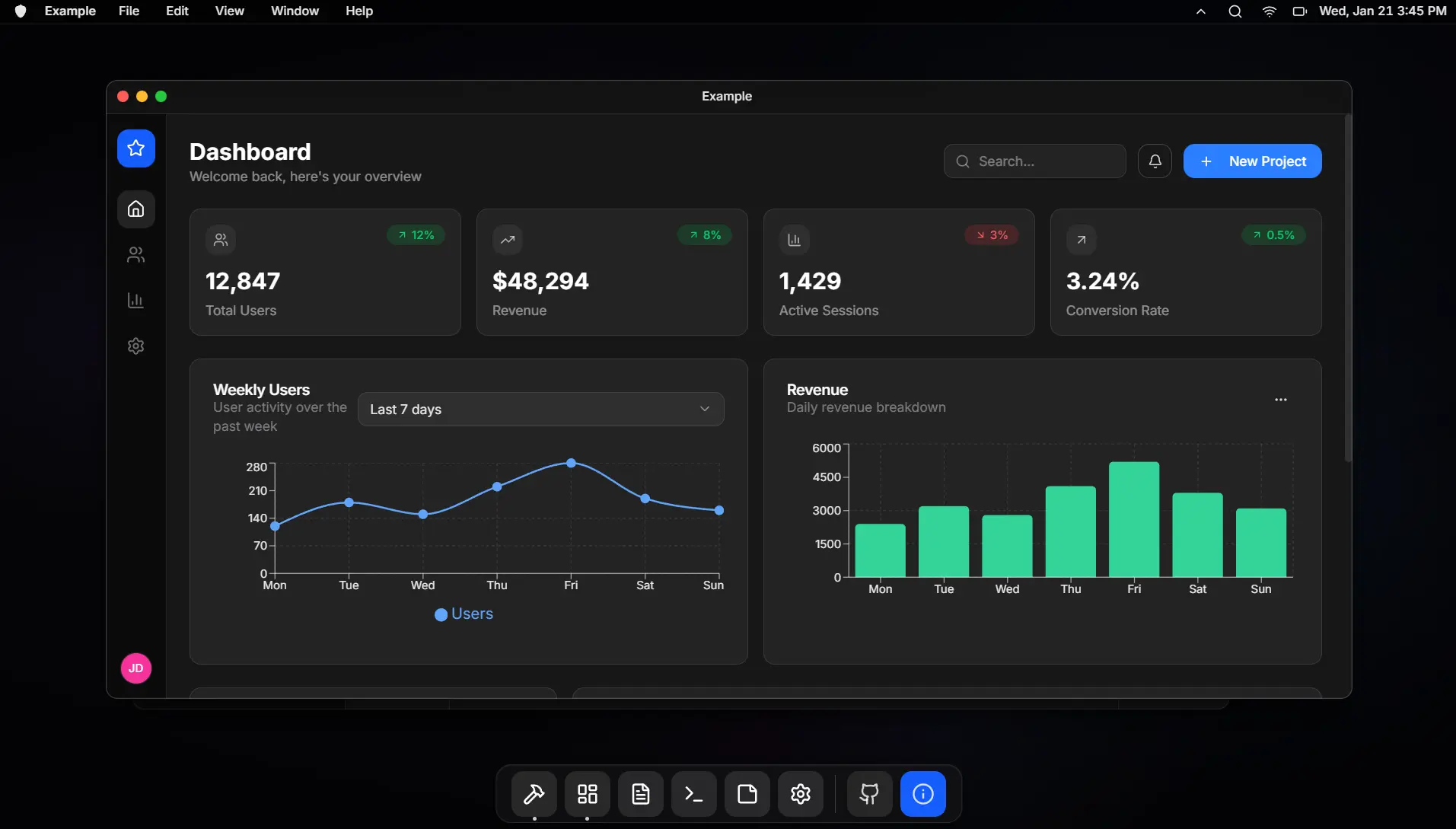Open the Users panel in the sidebar
The width and height of the screenshot is (1456, 829).
click(135, 254)
